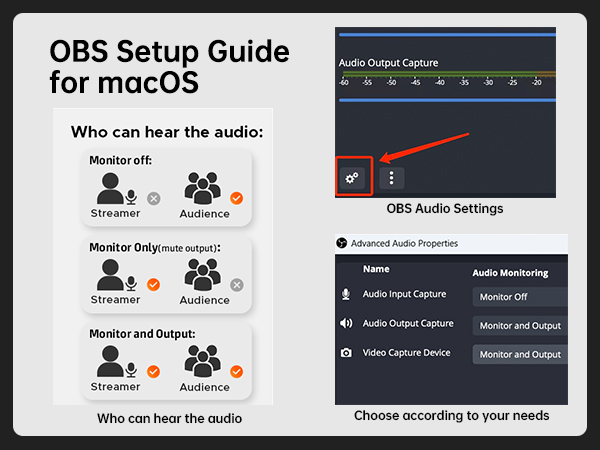Click the 'Audio Monitoring' column header

tap(510, 273)
